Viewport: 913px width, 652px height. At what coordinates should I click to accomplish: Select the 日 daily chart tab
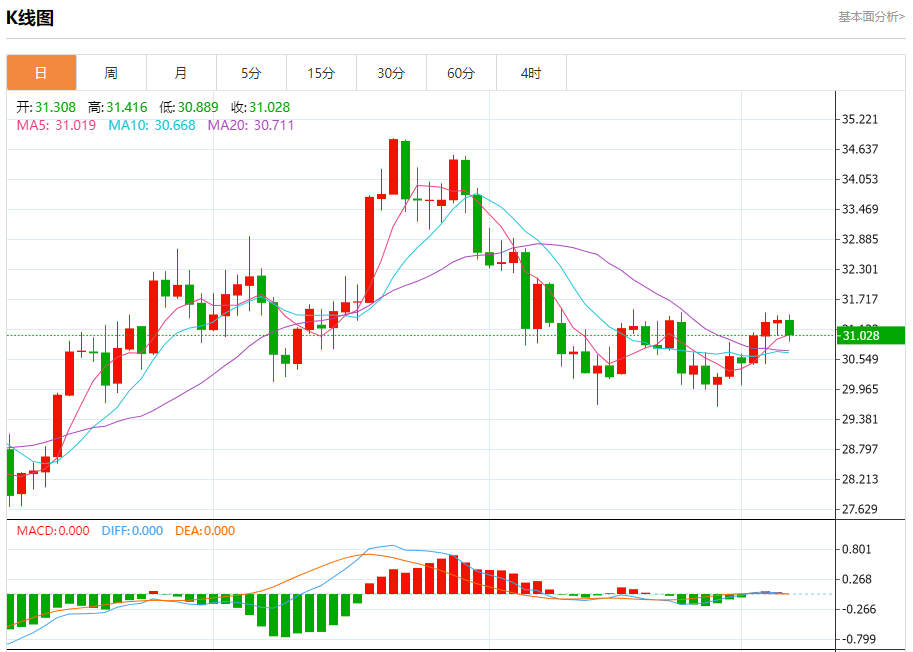pyautogui.click(x=41, y=73)
